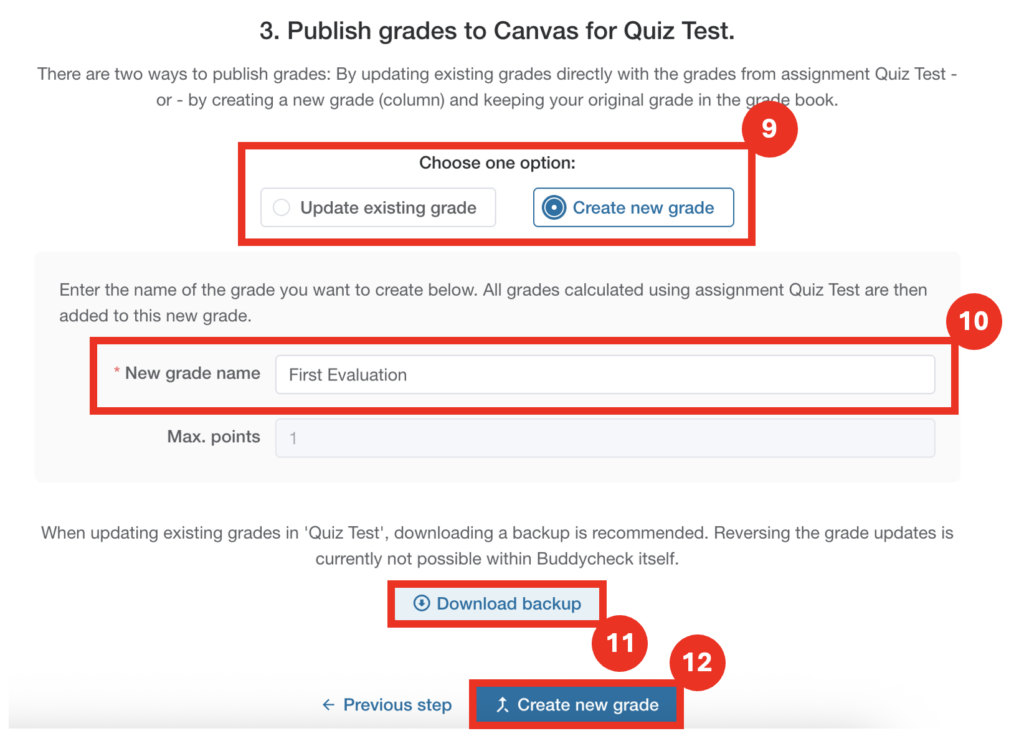Viewport: 1024px width, 731px height.
Task: Focus the New grade name text field
Action: [x=605, y=375]
